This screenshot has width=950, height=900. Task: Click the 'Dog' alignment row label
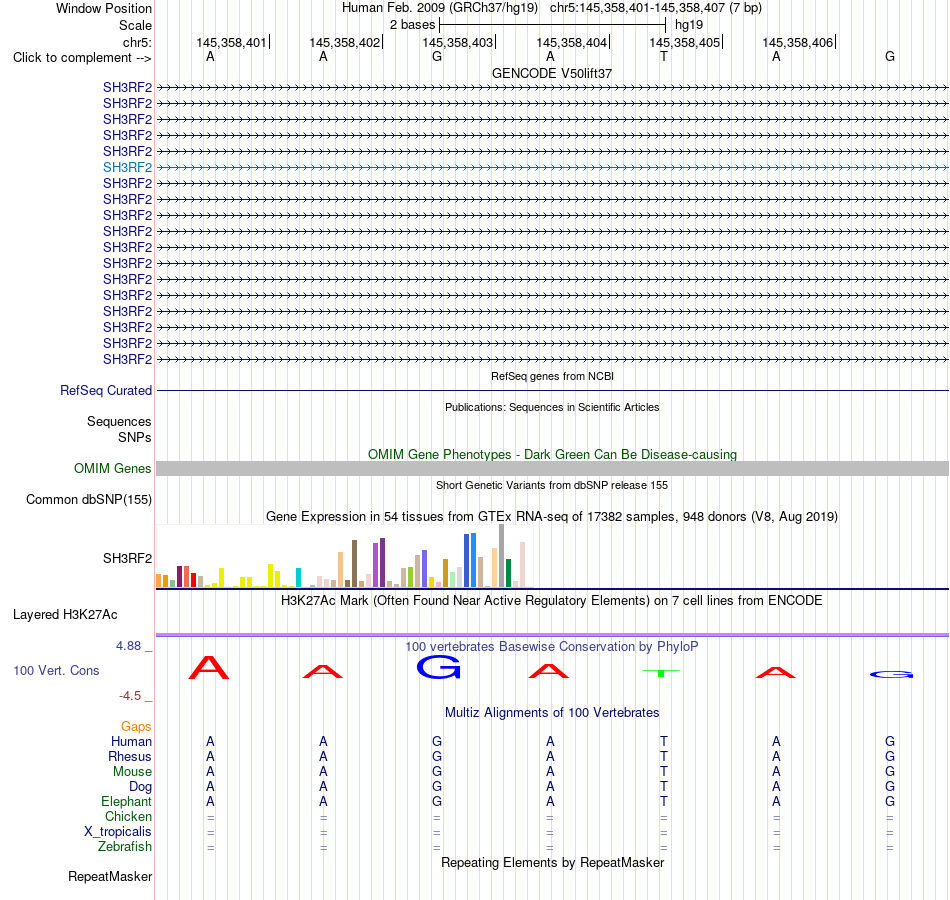(x=140, y=787)
